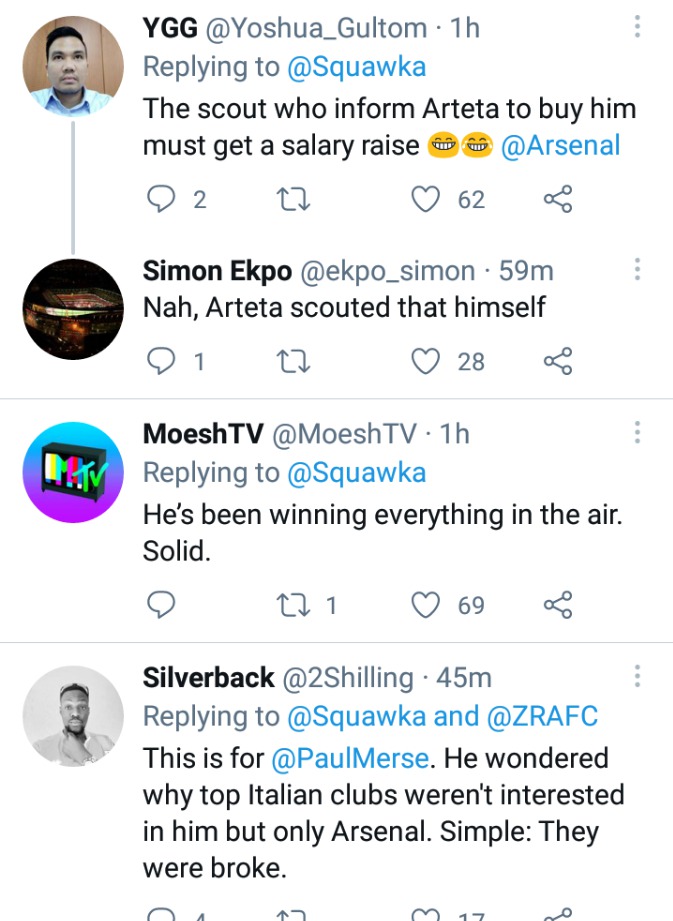Open the @PaulMerse mention in Silverback's tweet
Image resolution: width=673 pixels, height=921 pixels.
click(x=350, y=758)
